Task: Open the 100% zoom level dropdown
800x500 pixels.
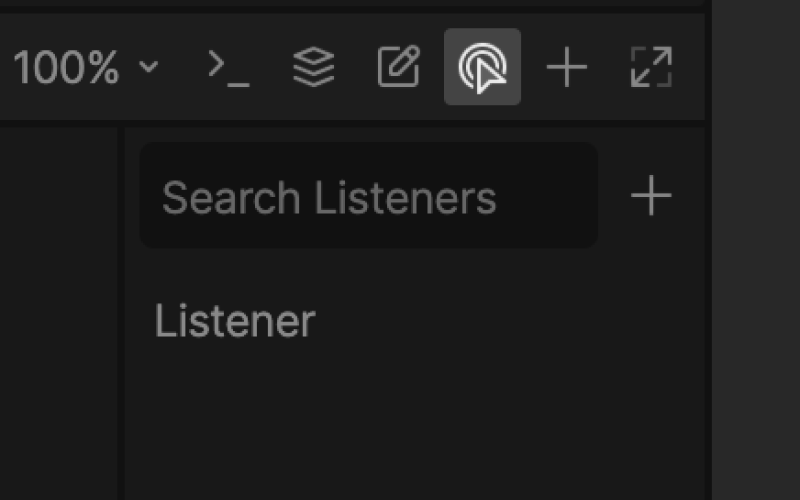Action: [x=86, y=67]
